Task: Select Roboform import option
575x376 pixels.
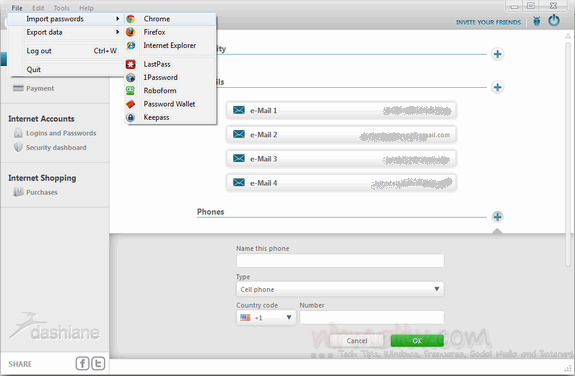Action: [x=171, y=91]
